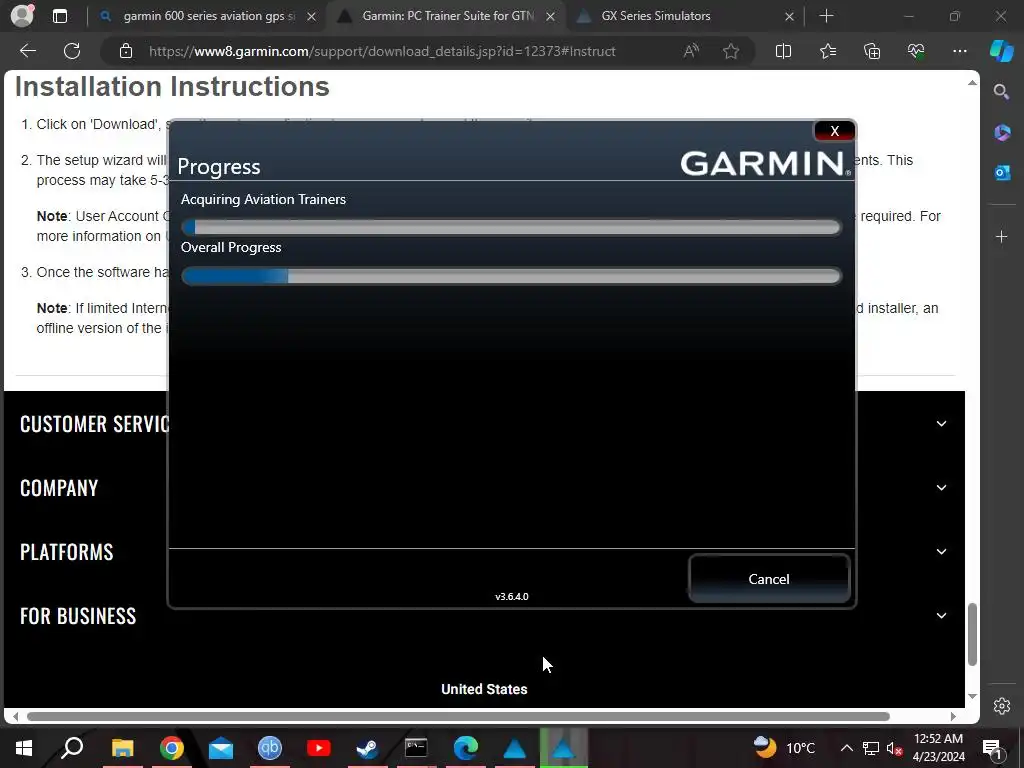1024x768 pixels.
Task: Click the horizontal page scrollbar
Action: (x=458, y=716)
